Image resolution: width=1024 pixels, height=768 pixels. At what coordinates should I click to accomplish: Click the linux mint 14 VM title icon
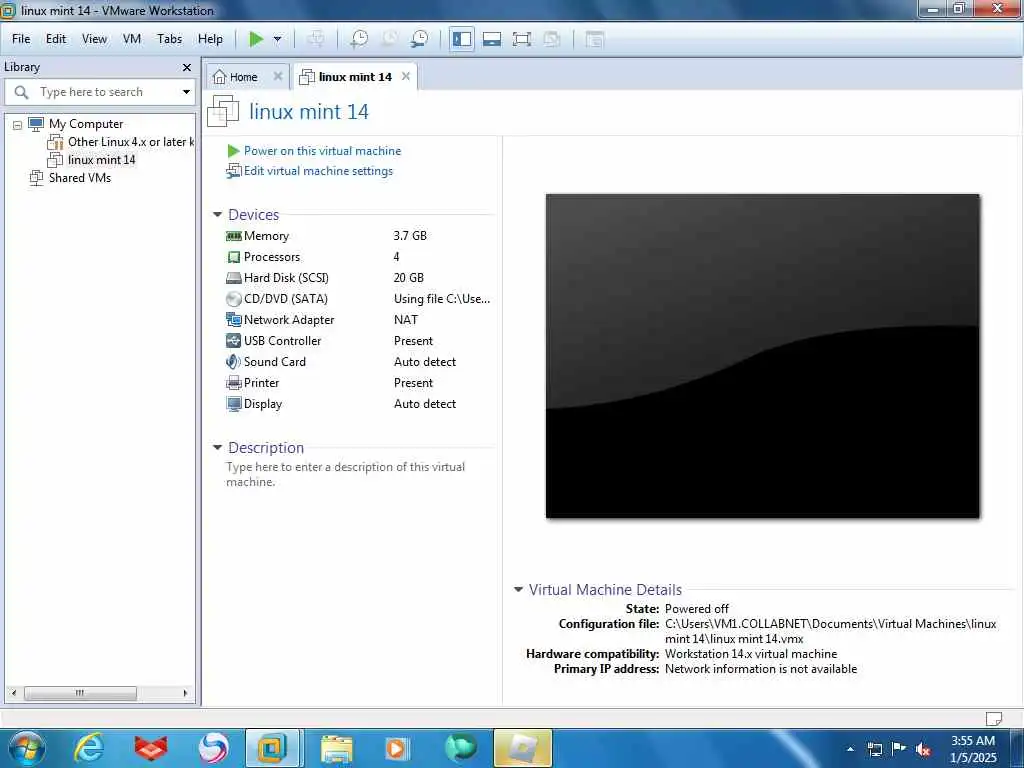[223, 111]
